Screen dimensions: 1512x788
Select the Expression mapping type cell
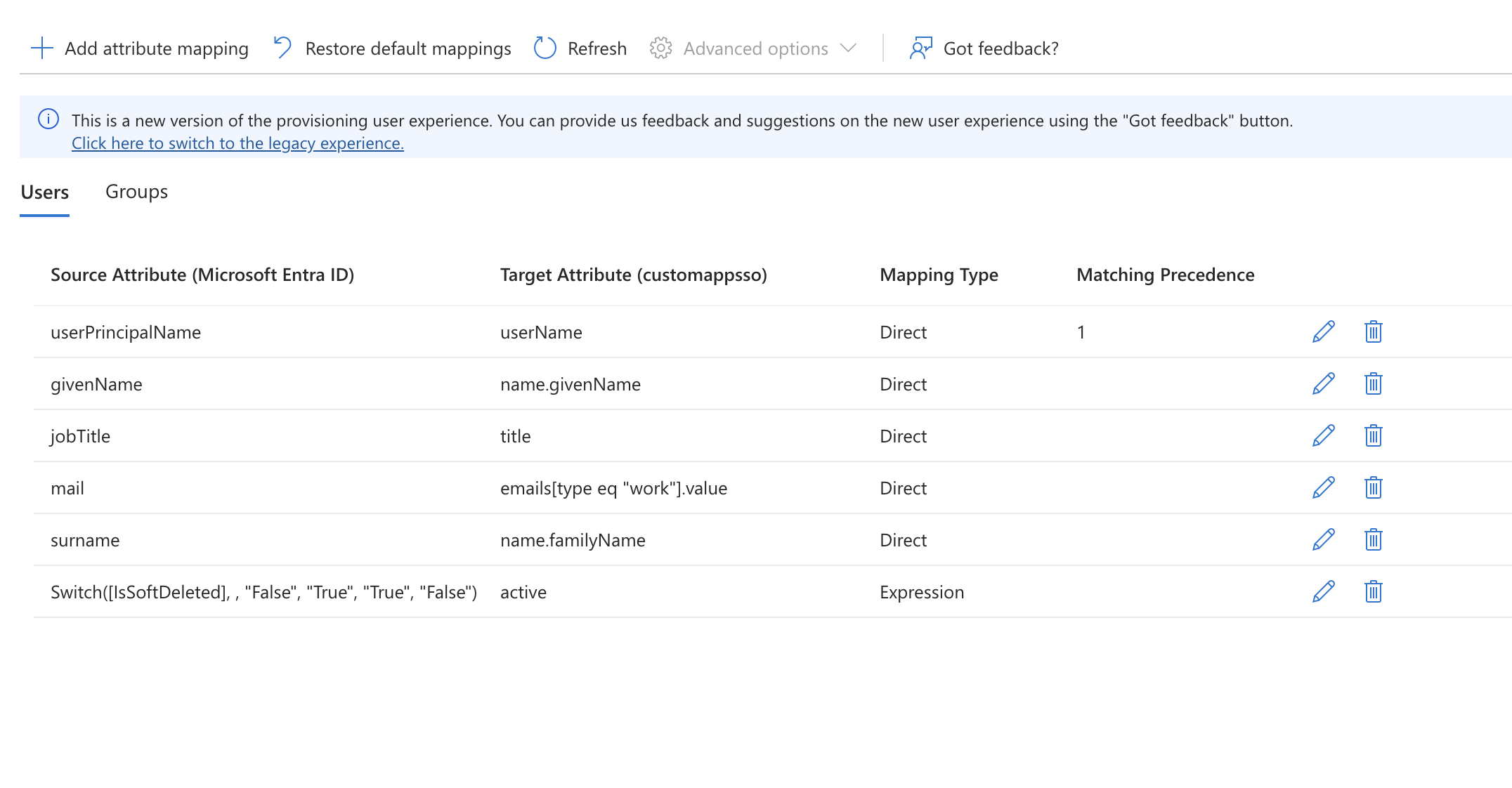point(922,592)
